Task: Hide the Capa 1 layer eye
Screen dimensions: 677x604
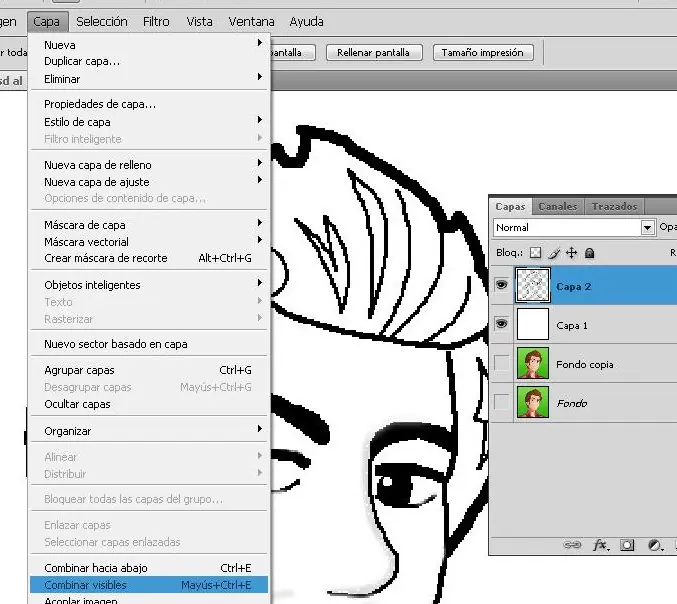Action: tap(501, 324)
